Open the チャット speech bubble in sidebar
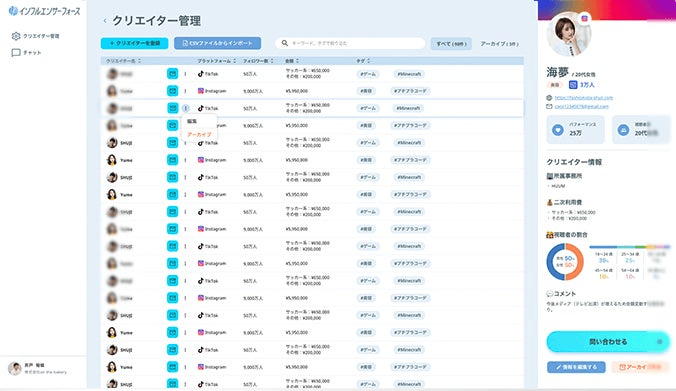 [16, 53]
